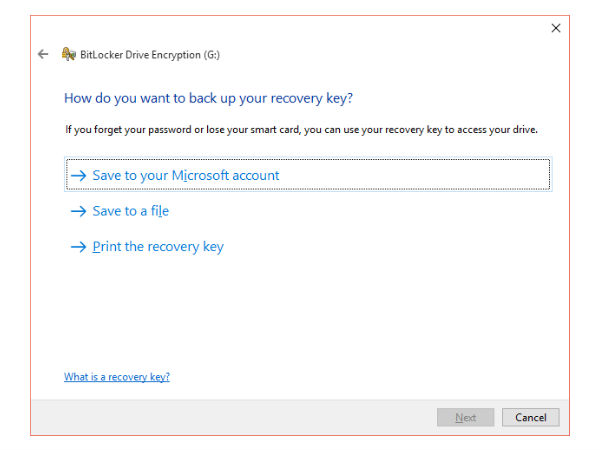The image size is (600, 450).
Task: Close the BitLocker Drive Encryption dialog
Action: point(556,28)
